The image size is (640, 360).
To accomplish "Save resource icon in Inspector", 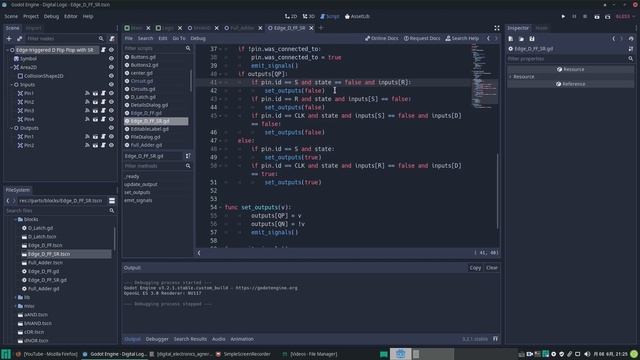I will coord(532,39).
